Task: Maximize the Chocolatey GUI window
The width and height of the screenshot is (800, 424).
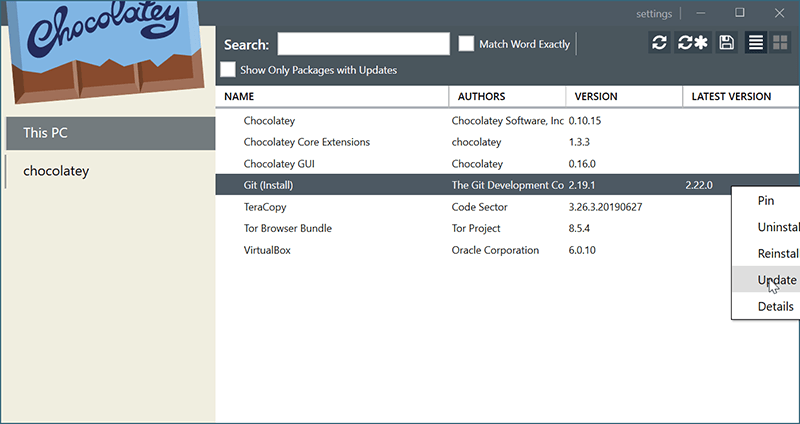Action: tap(740, 13)
